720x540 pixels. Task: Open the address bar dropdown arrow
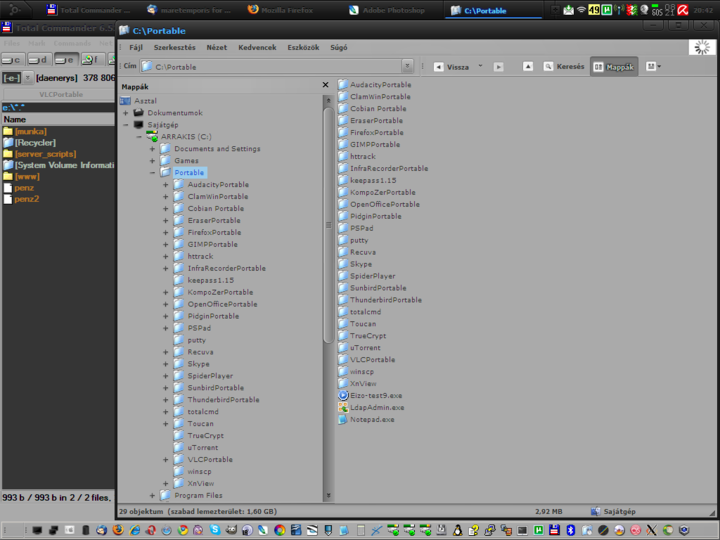coord(407,67)
